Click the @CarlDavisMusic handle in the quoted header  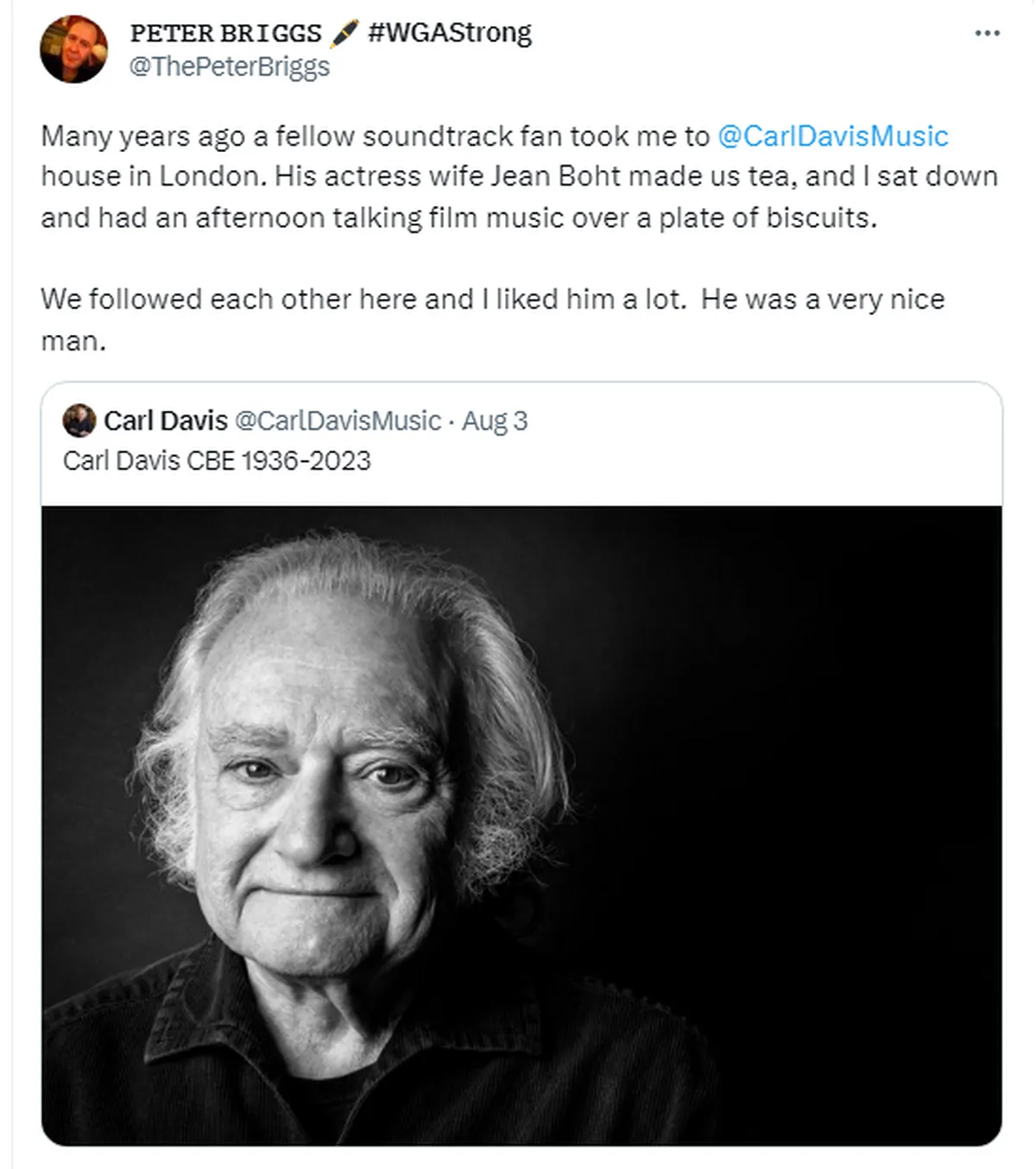click(342, 421)
